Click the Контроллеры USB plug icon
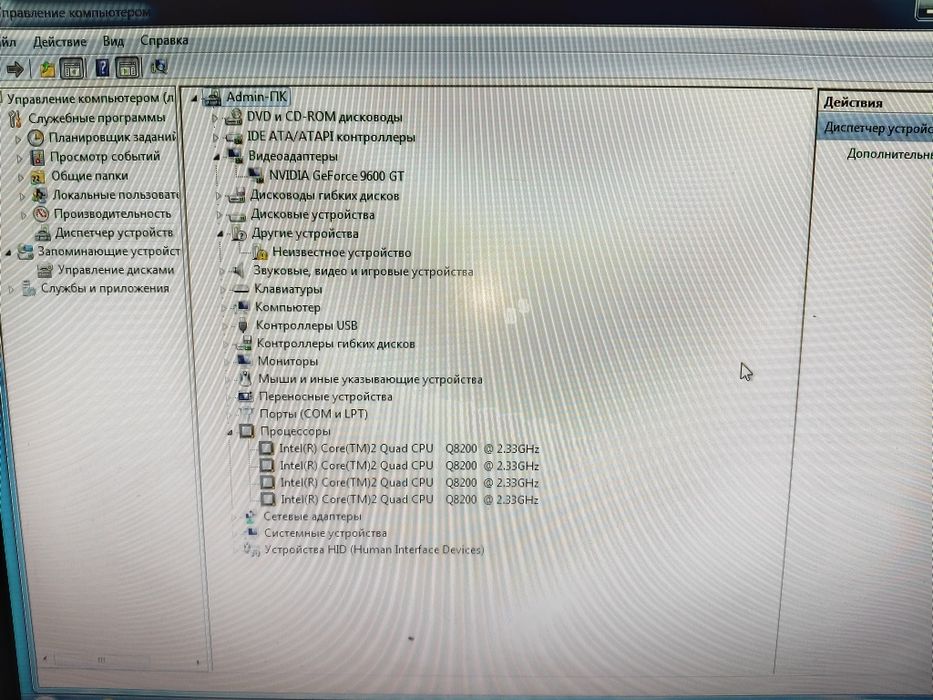The height and width of the screenshot is (700, 933). (242, 326)
